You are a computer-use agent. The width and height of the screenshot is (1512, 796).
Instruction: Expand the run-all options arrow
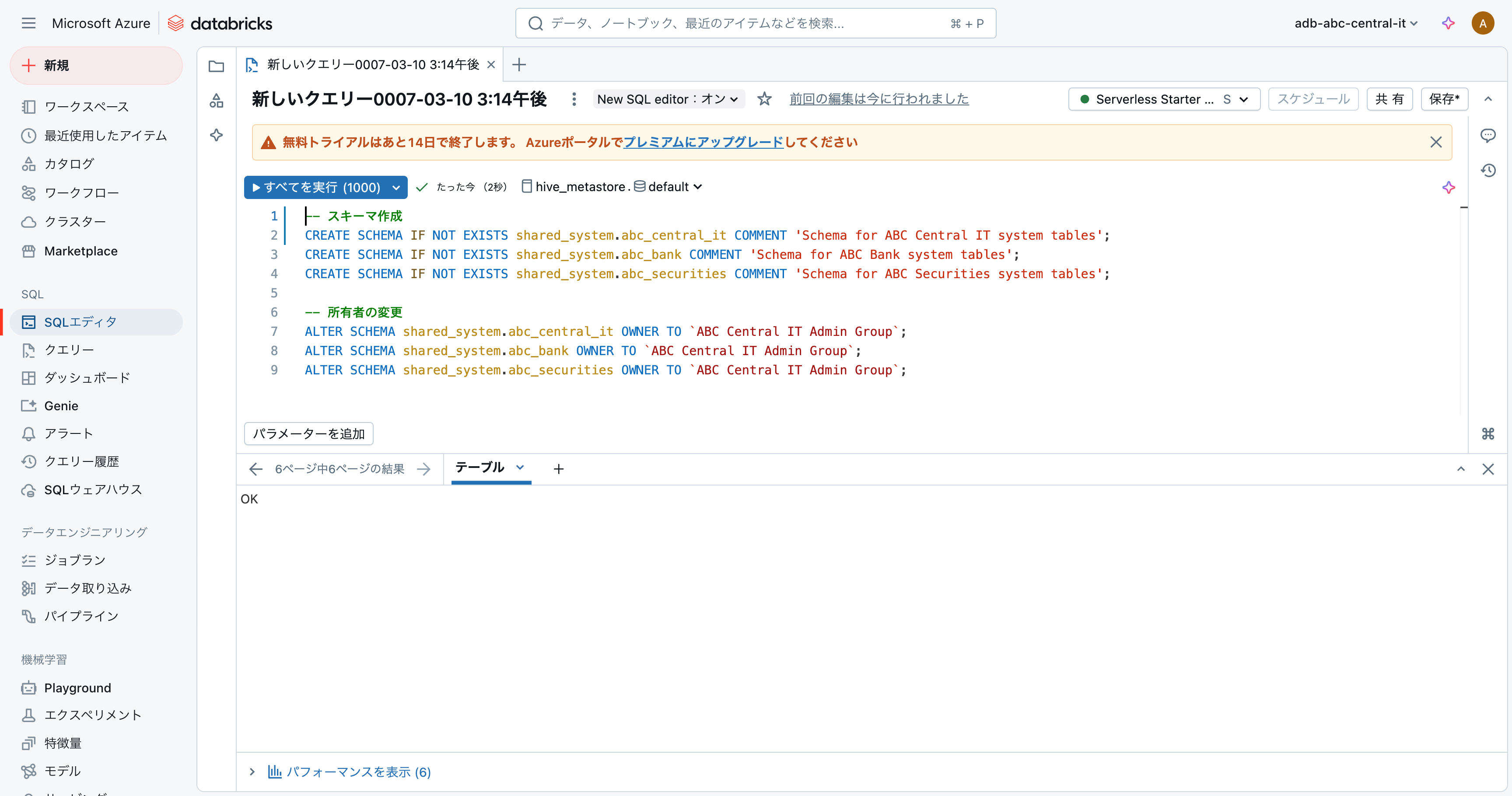396,187
